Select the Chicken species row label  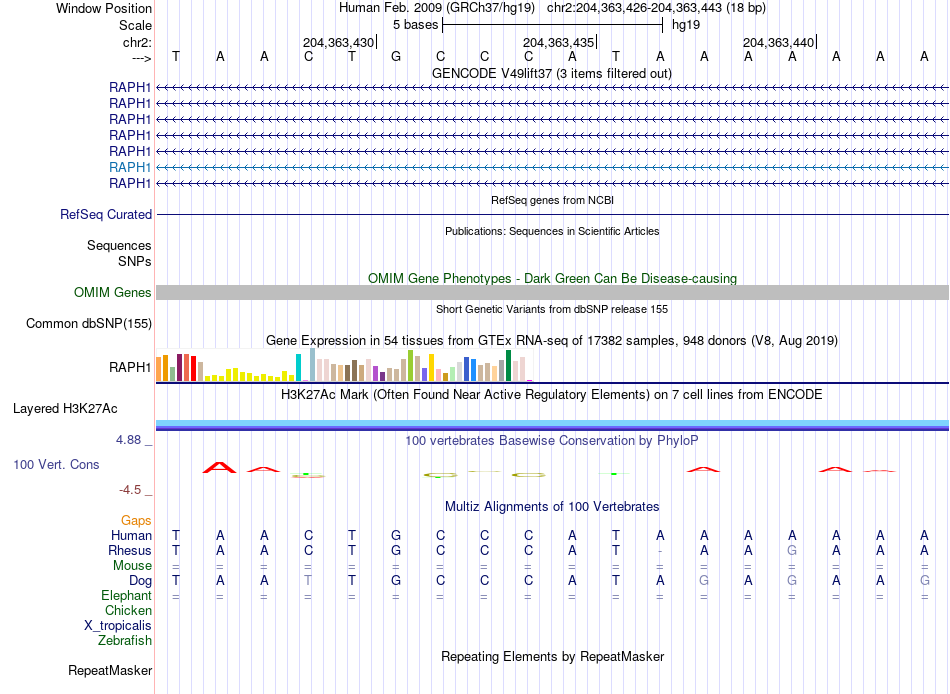(x=128, y=611)
